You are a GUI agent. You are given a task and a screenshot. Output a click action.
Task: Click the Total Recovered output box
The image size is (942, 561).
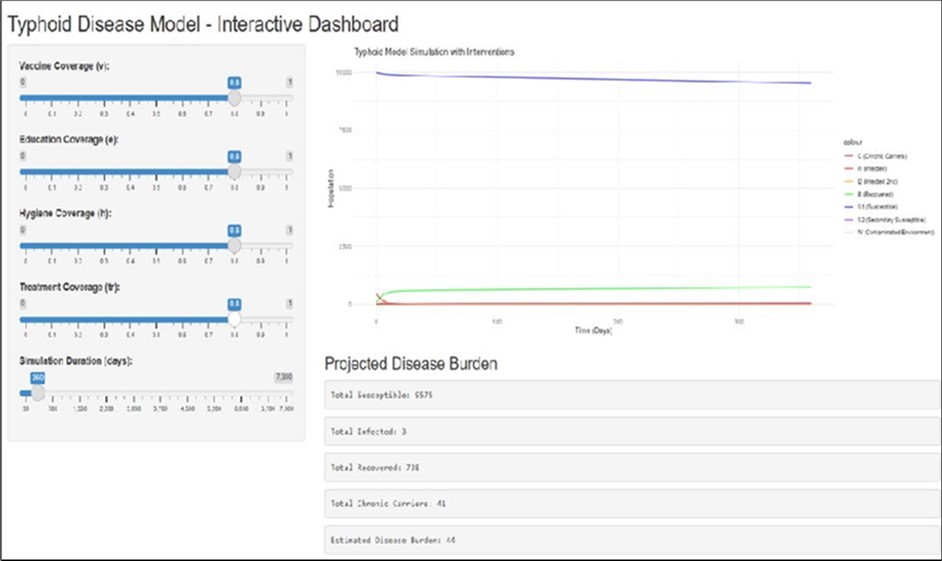(630, 467)
